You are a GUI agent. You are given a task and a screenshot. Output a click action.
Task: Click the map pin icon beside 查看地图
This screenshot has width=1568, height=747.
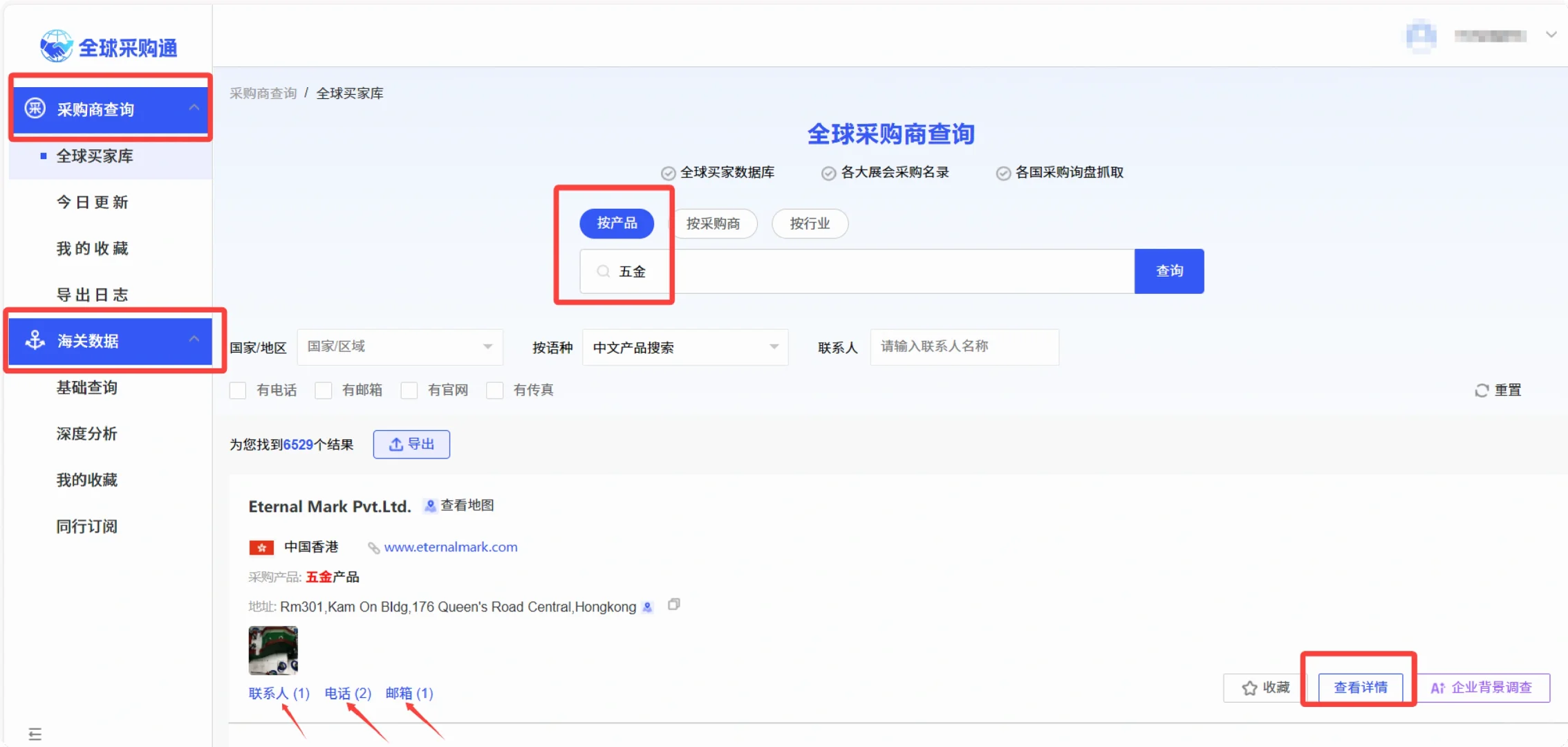[x=430, y=506]
